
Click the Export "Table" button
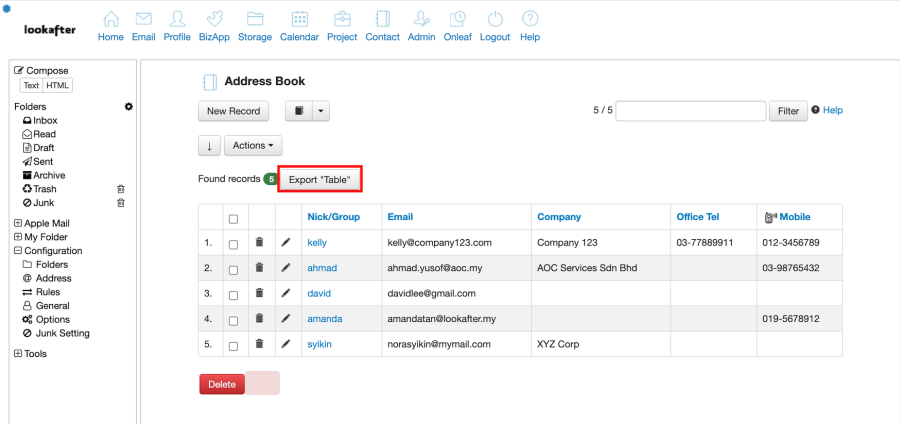(x=319, y=179)
